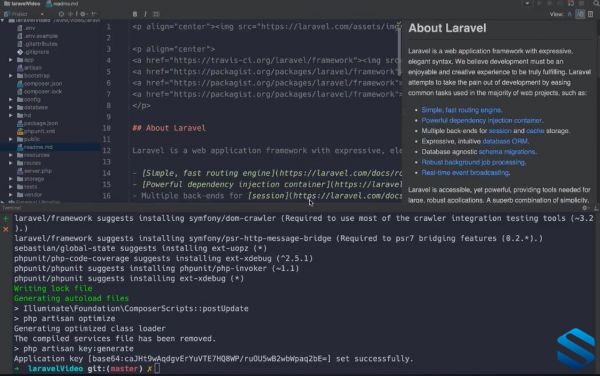Switch view to editor and preview split
The height and width of the screenshot is (376, 600).
tap(580, 14)
